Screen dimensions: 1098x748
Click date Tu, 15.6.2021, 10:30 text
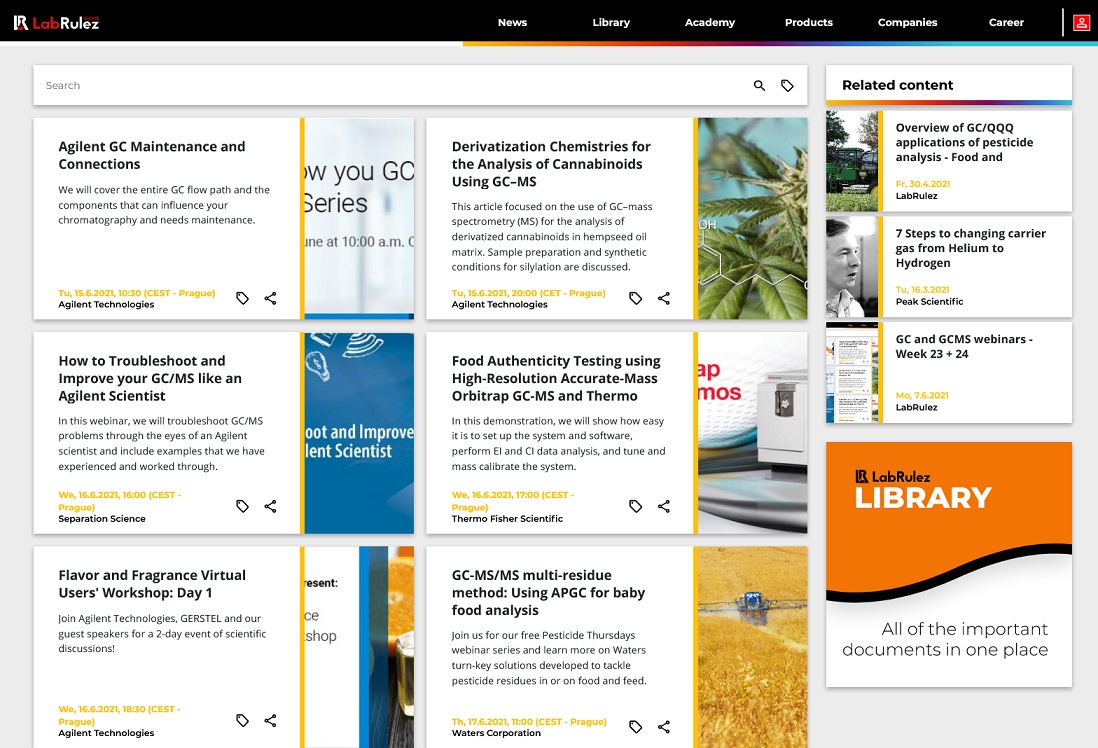pos(137,293)
